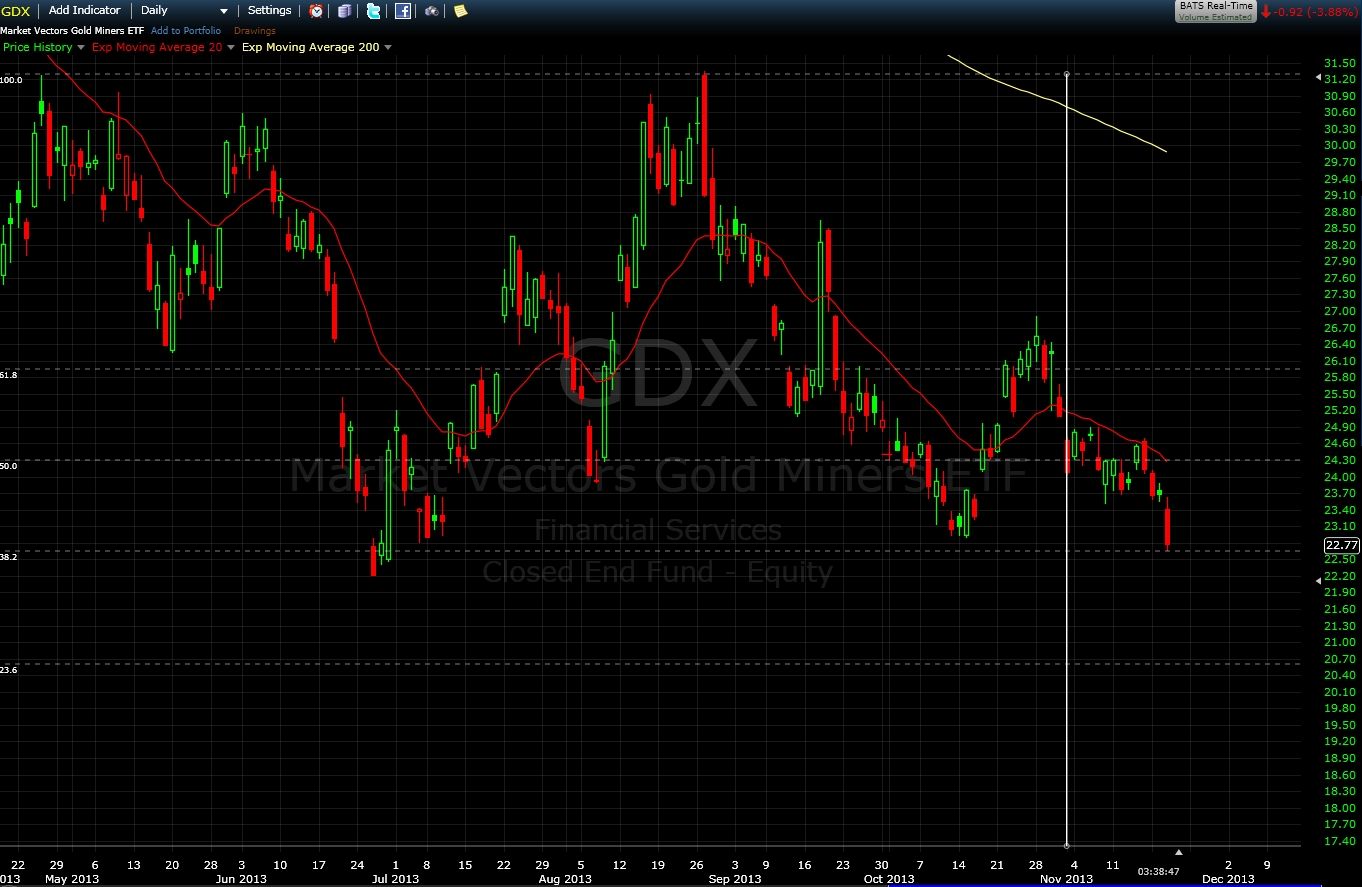This screenshot has height=887, width=1362.
Task: Click the Sep 2013 label on time axis
Action: (735, 879)
